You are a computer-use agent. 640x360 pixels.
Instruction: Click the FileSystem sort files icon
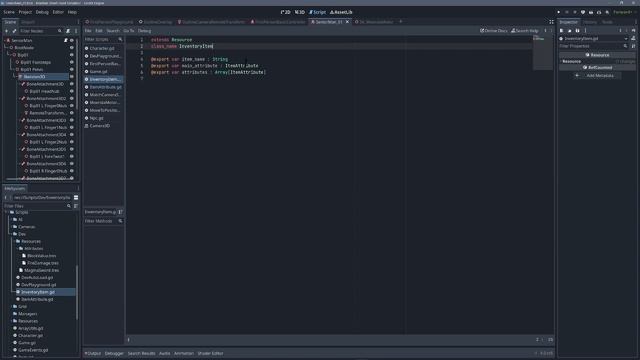tap(76, 206)
